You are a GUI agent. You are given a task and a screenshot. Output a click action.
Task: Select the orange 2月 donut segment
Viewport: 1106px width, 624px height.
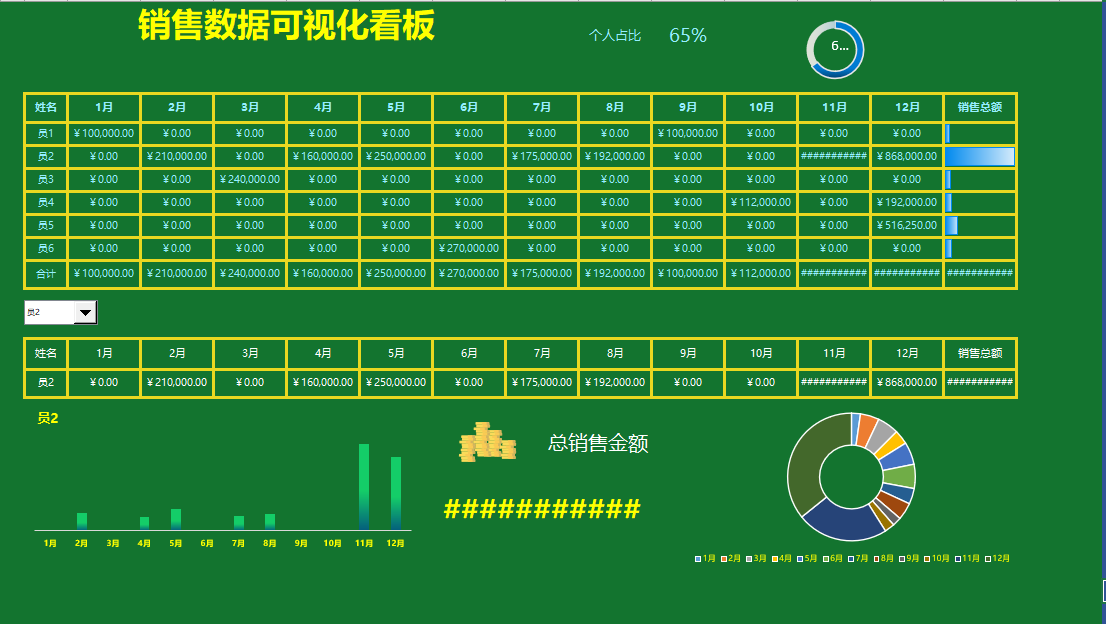click(867, 430)
